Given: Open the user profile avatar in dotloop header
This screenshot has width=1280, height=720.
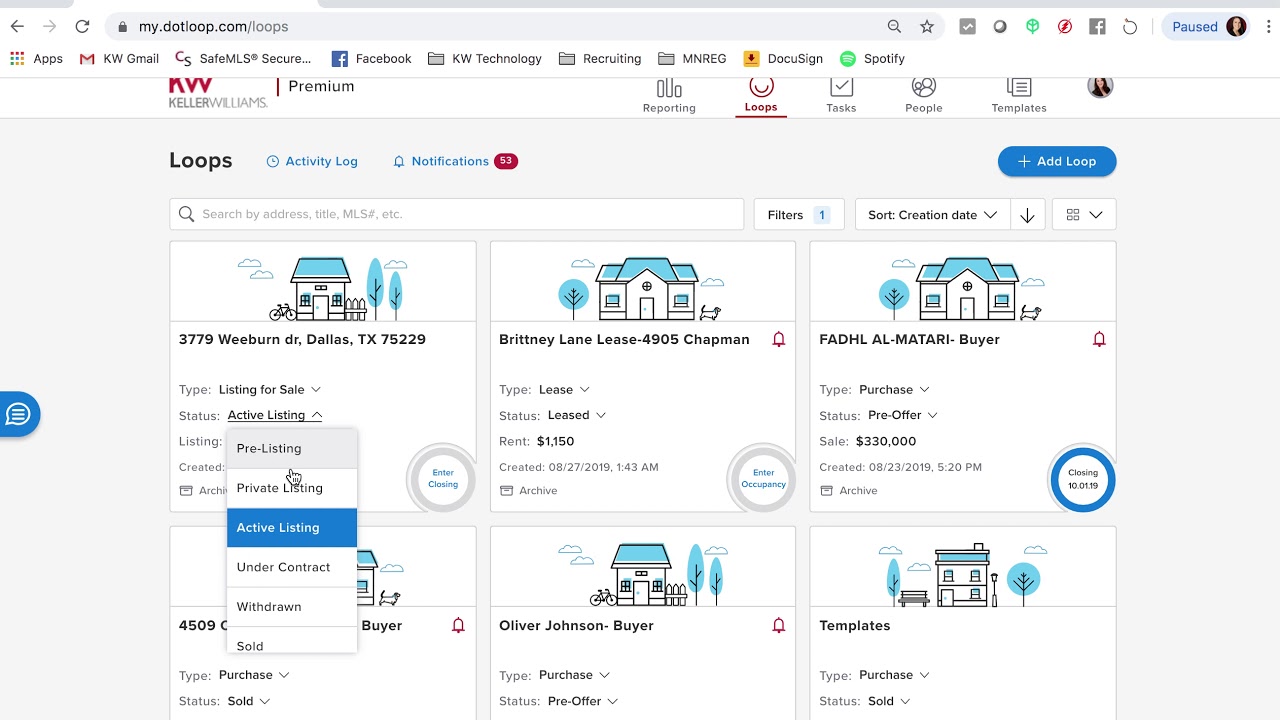Looking at the screenshot, I should pos(1100,87).
